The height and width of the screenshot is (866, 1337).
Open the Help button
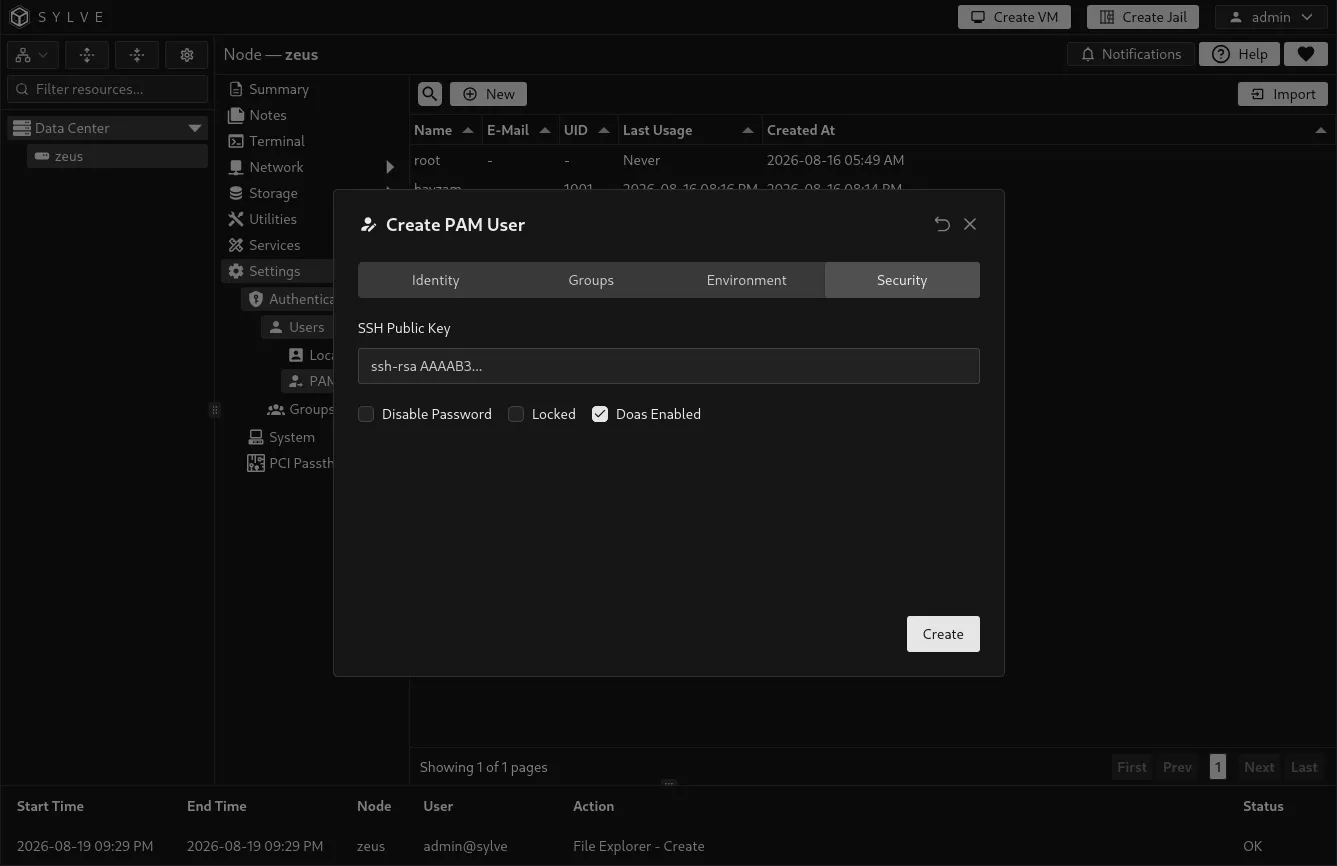click(x=1239, y=54)
